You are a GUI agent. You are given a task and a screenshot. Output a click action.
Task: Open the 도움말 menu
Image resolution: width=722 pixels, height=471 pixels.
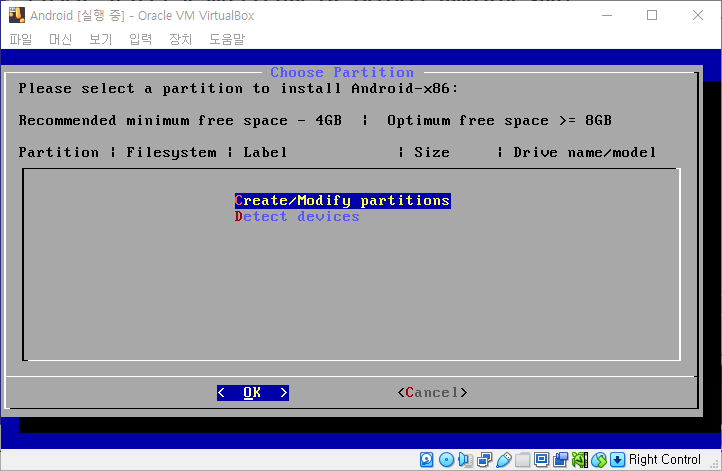tap(227, 39)
